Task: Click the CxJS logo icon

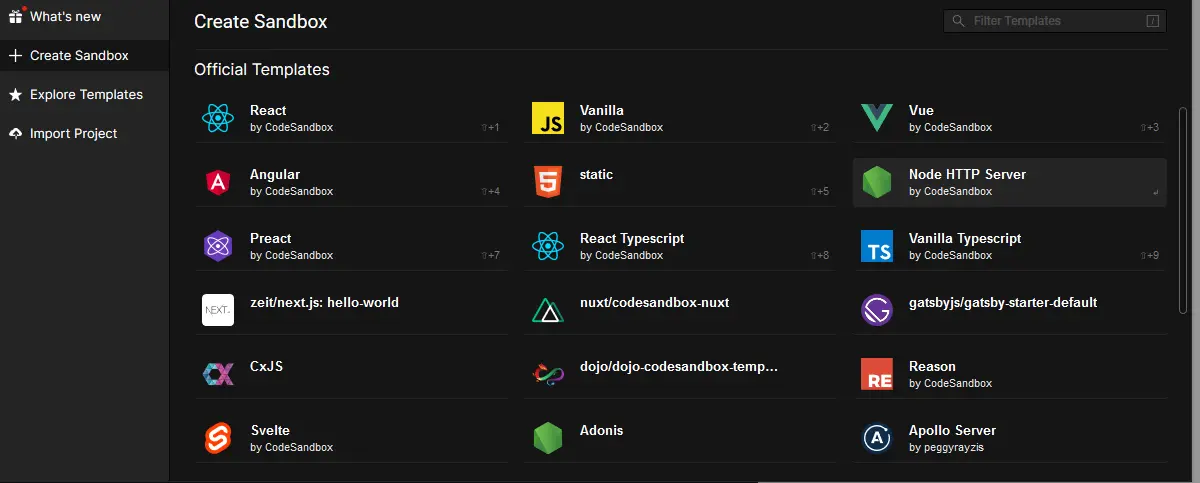Action: 217,374
